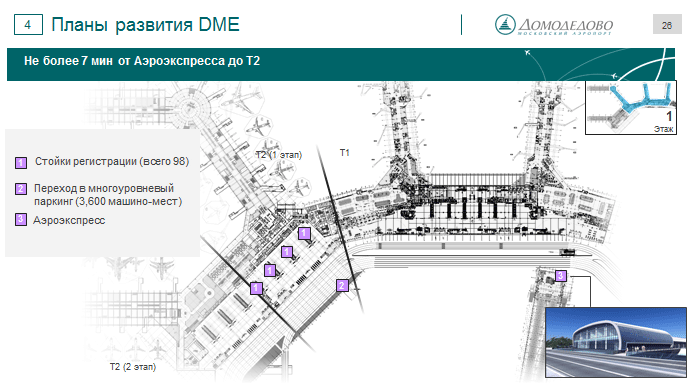
Task: Click the T2 (1 этап) label
Action: [279, 155]
